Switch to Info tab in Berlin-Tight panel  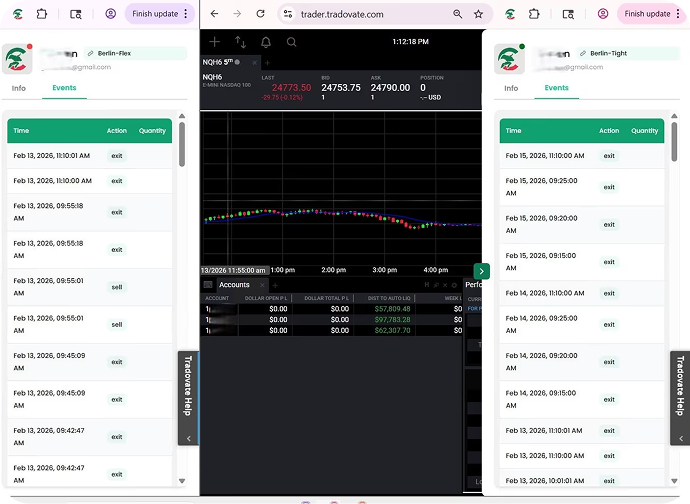point(511,88)
